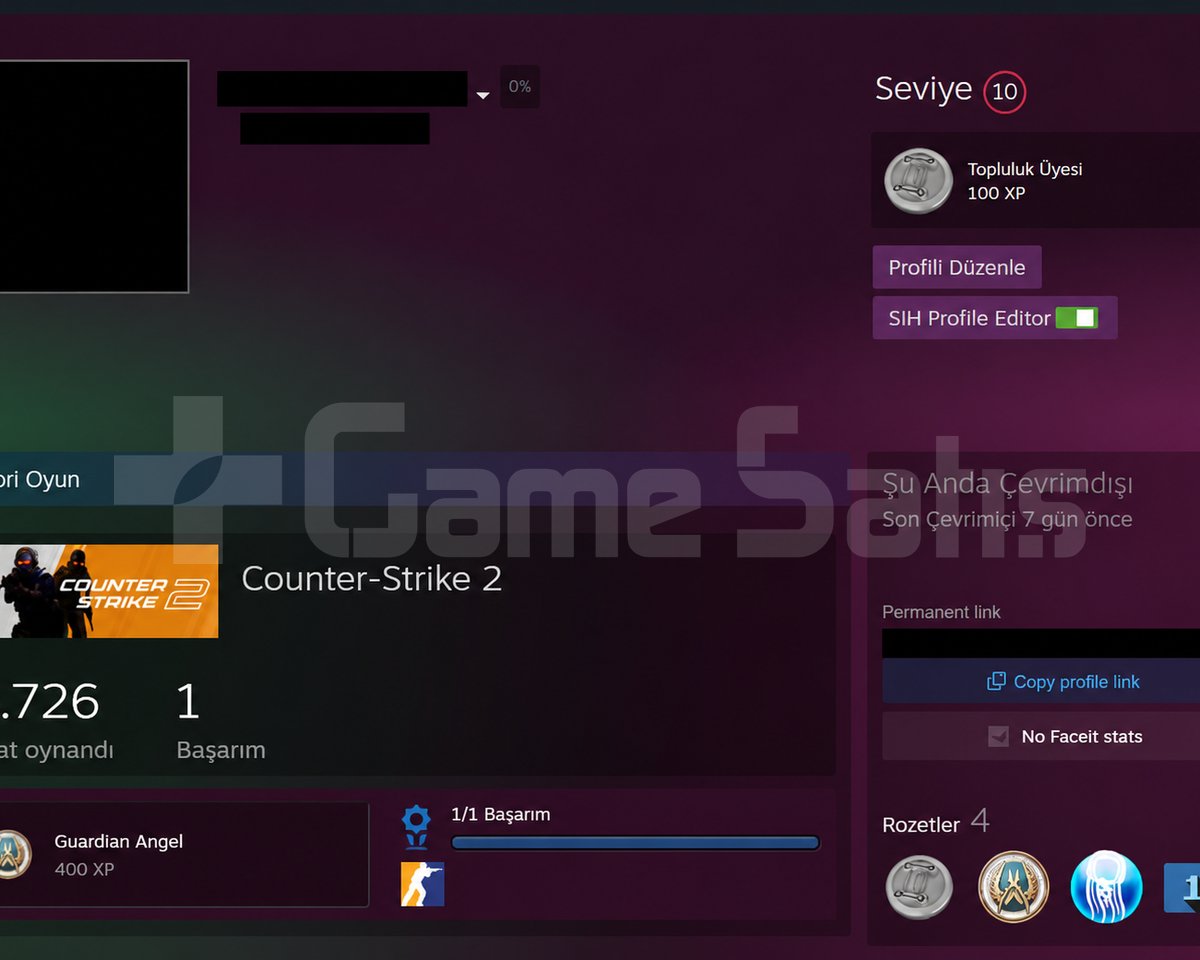Click the redacted permanent link field
1200x960 pixels.
1041,643
